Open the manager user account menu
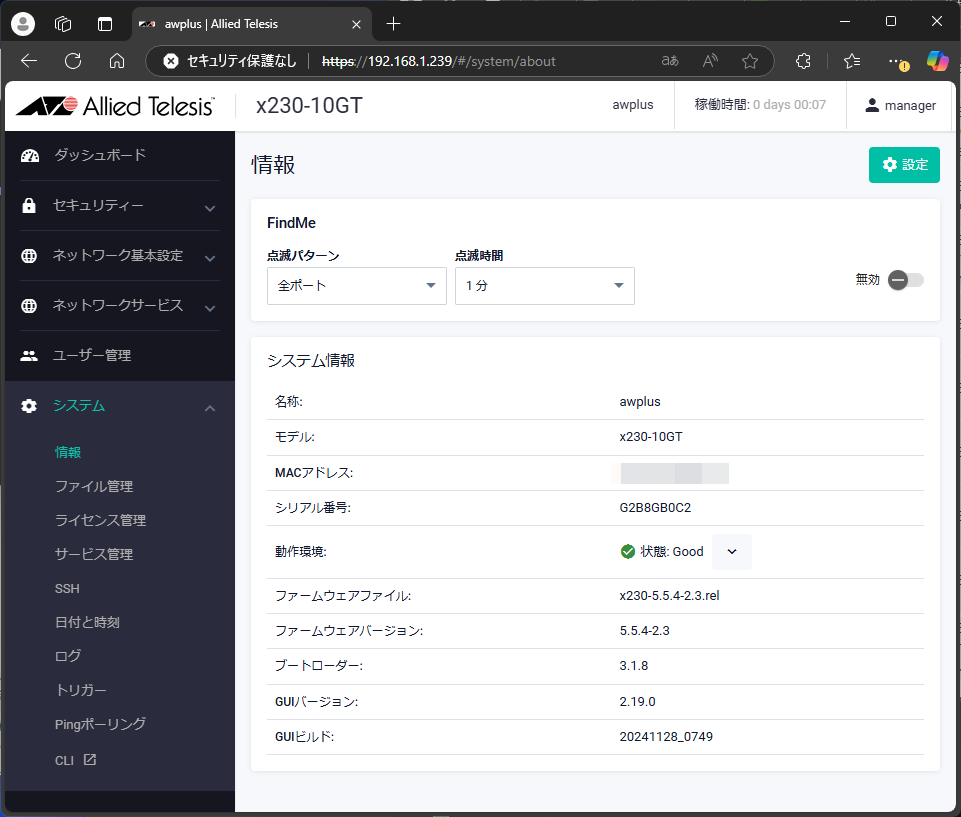 click(900, 106)
